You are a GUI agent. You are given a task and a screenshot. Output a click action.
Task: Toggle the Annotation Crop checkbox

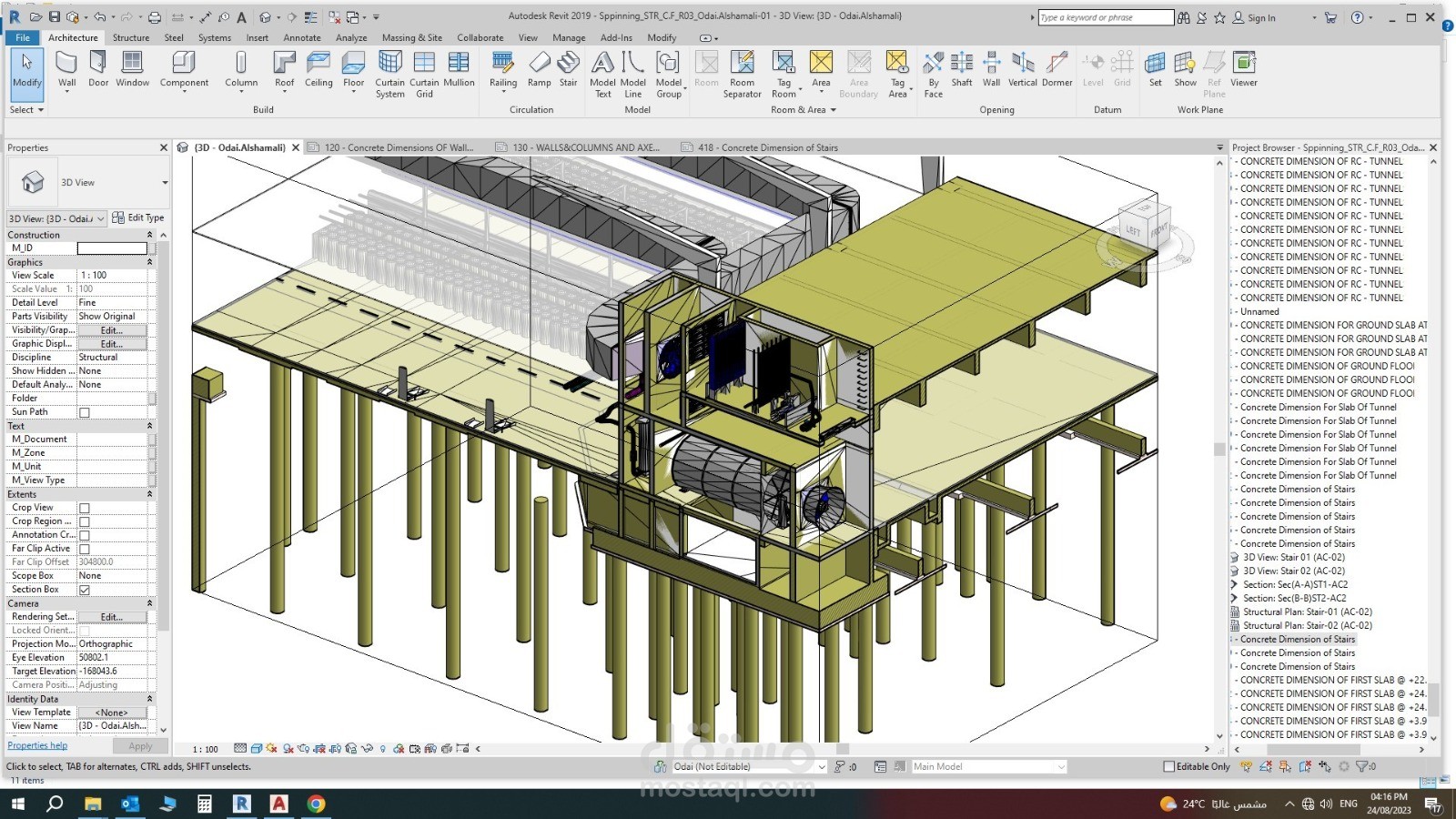pyautogui.click(x=85, y=535)
